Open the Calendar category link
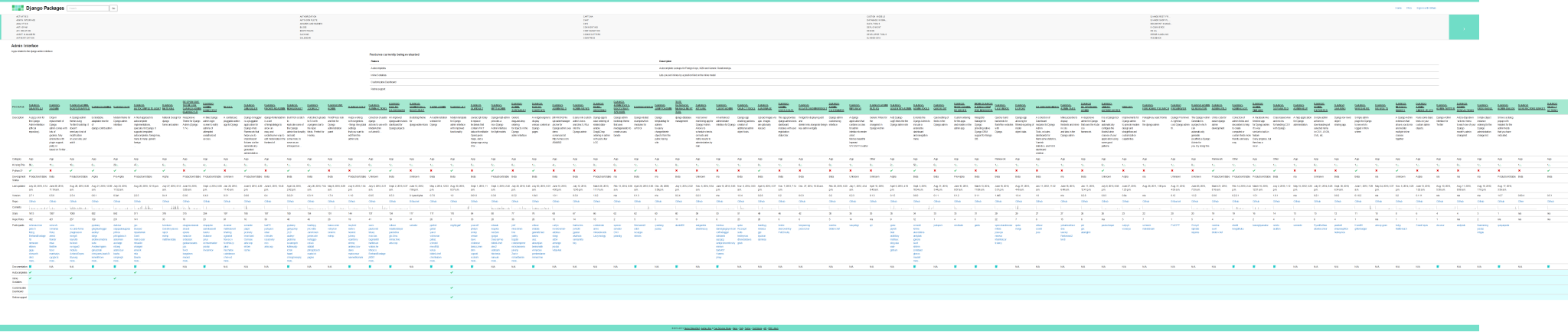The height and width of the screenshot is (332, 1568). pyautogui.click(x=305, y=38)
